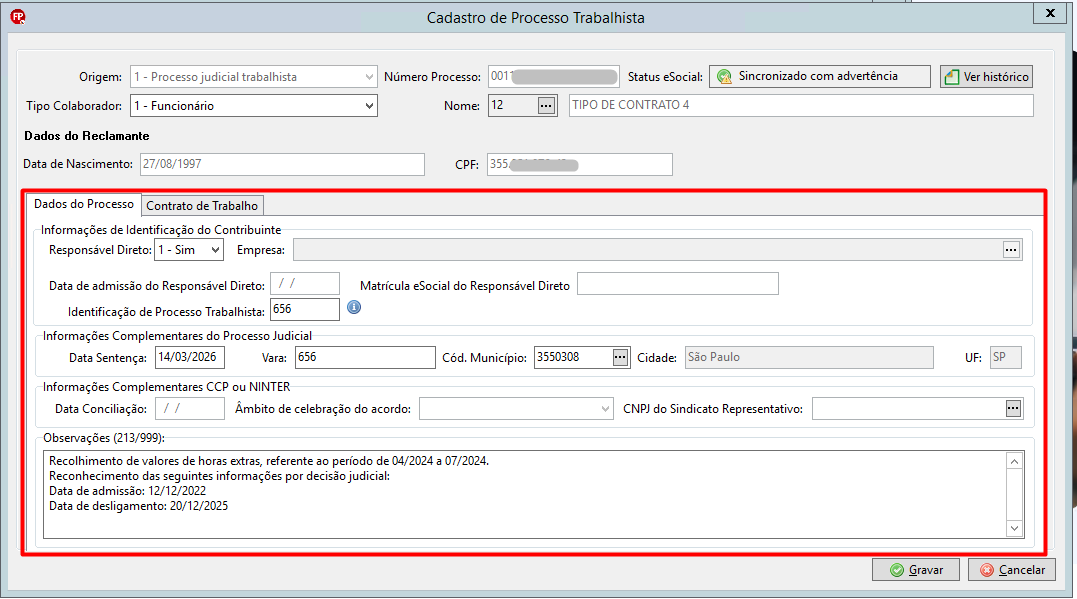
Task: Click the 'Dados do Reclamante' heading
Action: tap(87, 136)
